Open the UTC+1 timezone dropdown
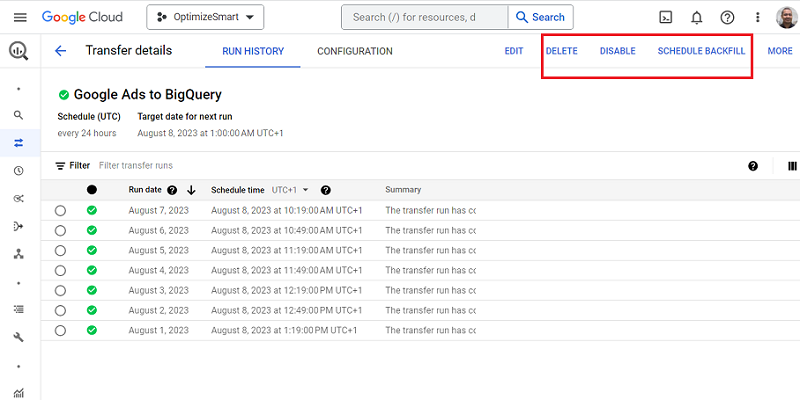 click(x=290, y=190)
